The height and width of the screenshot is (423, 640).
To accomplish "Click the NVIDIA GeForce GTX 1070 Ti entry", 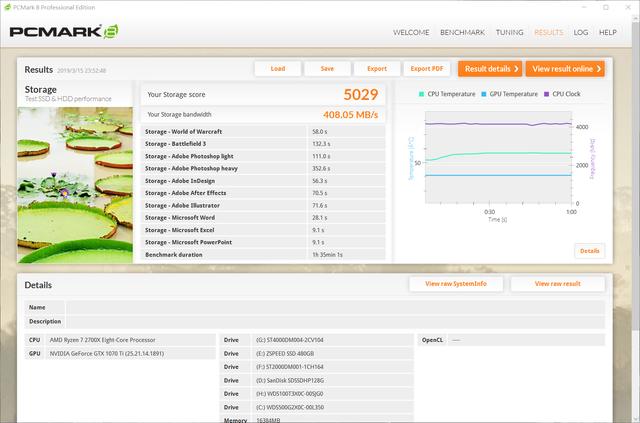I will tap(130, 353).
